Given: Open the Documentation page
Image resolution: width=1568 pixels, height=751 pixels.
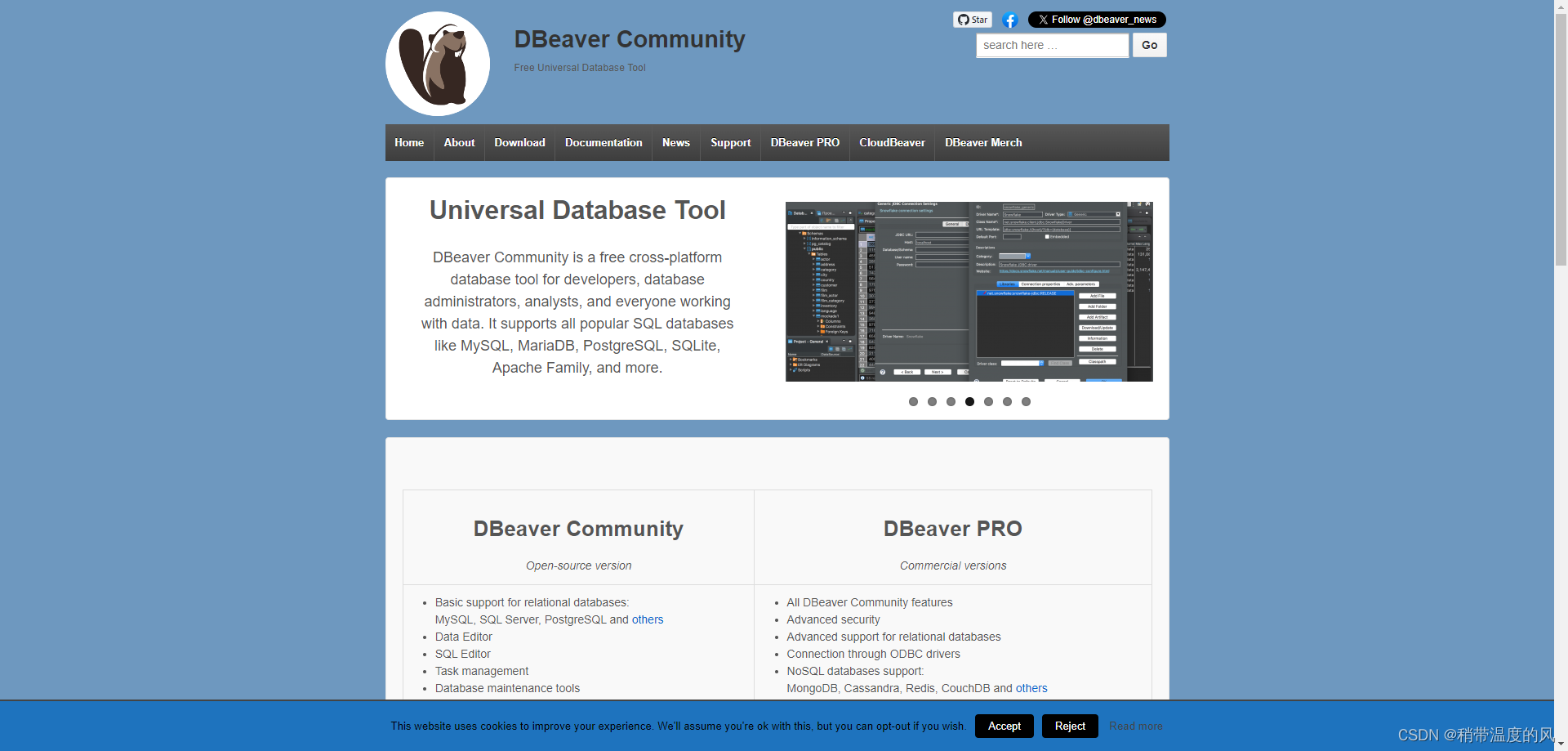Looking at the screenshot, I should [x=603, y=142].
